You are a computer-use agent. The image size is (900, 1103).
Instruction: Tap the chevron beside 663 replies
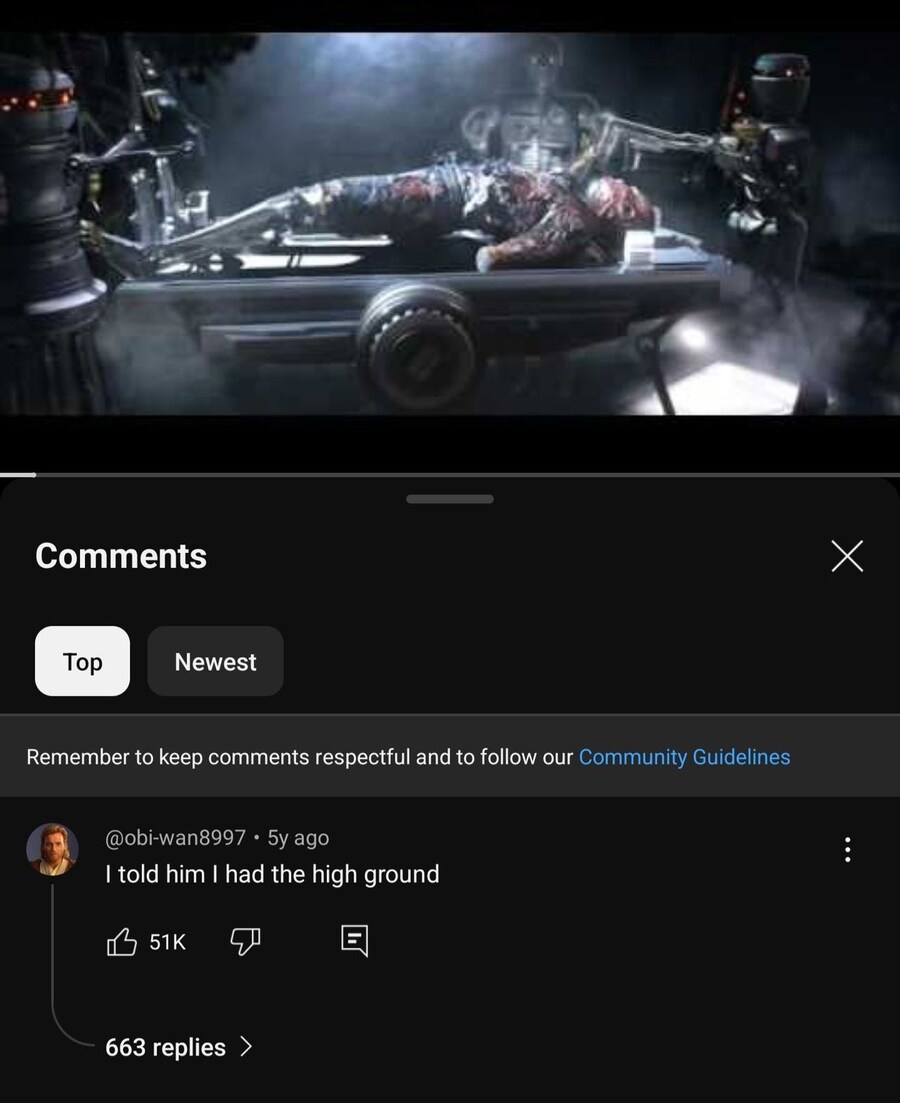(246, 1047)
